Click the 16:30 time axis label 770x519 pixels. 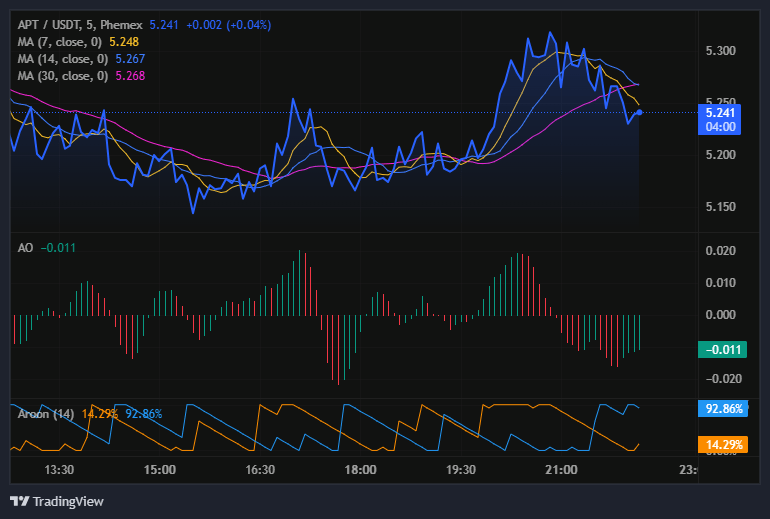(x=260, y=469)
